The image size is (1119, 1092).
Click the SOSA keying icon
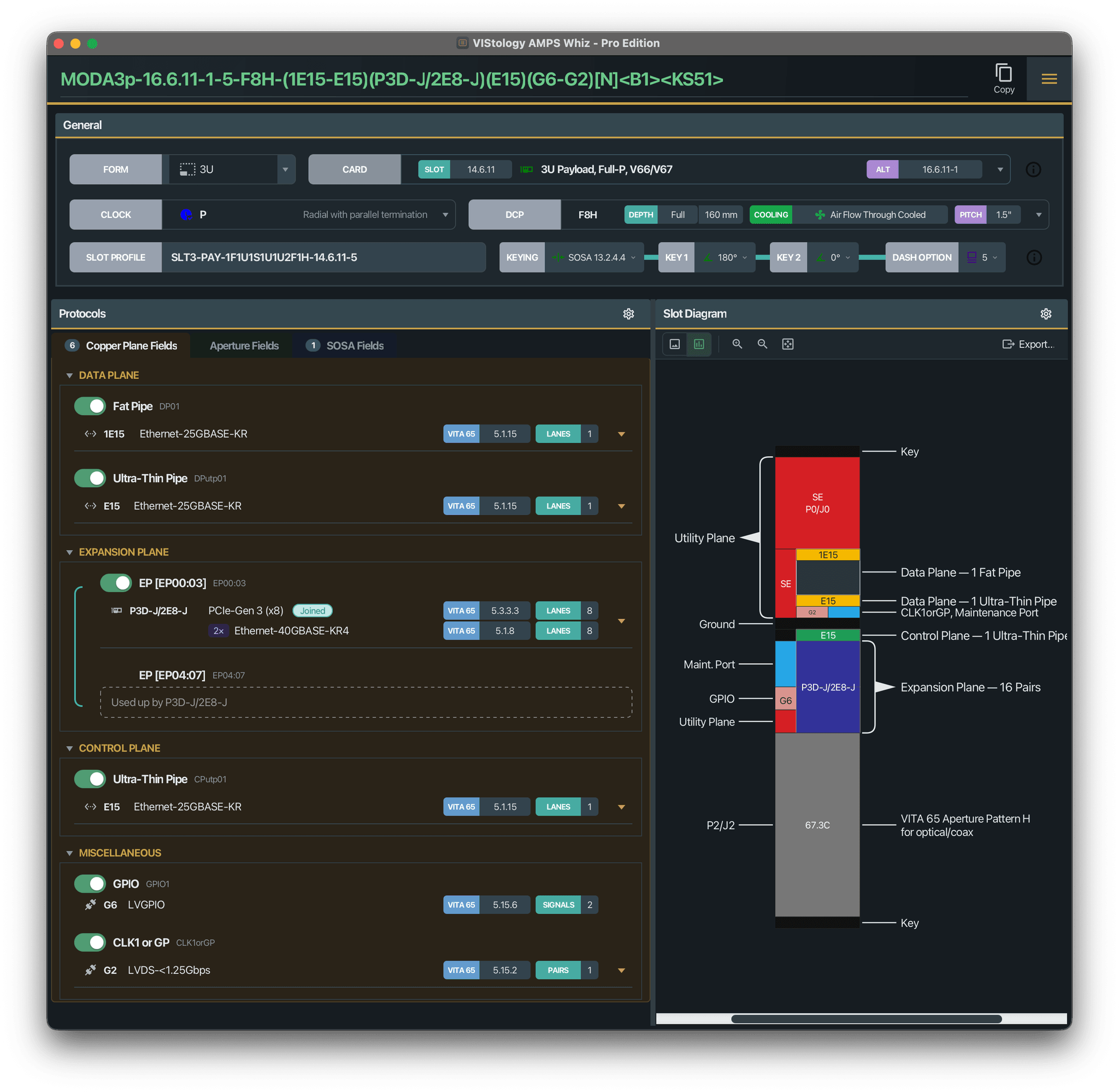click(x=557, y=257)
